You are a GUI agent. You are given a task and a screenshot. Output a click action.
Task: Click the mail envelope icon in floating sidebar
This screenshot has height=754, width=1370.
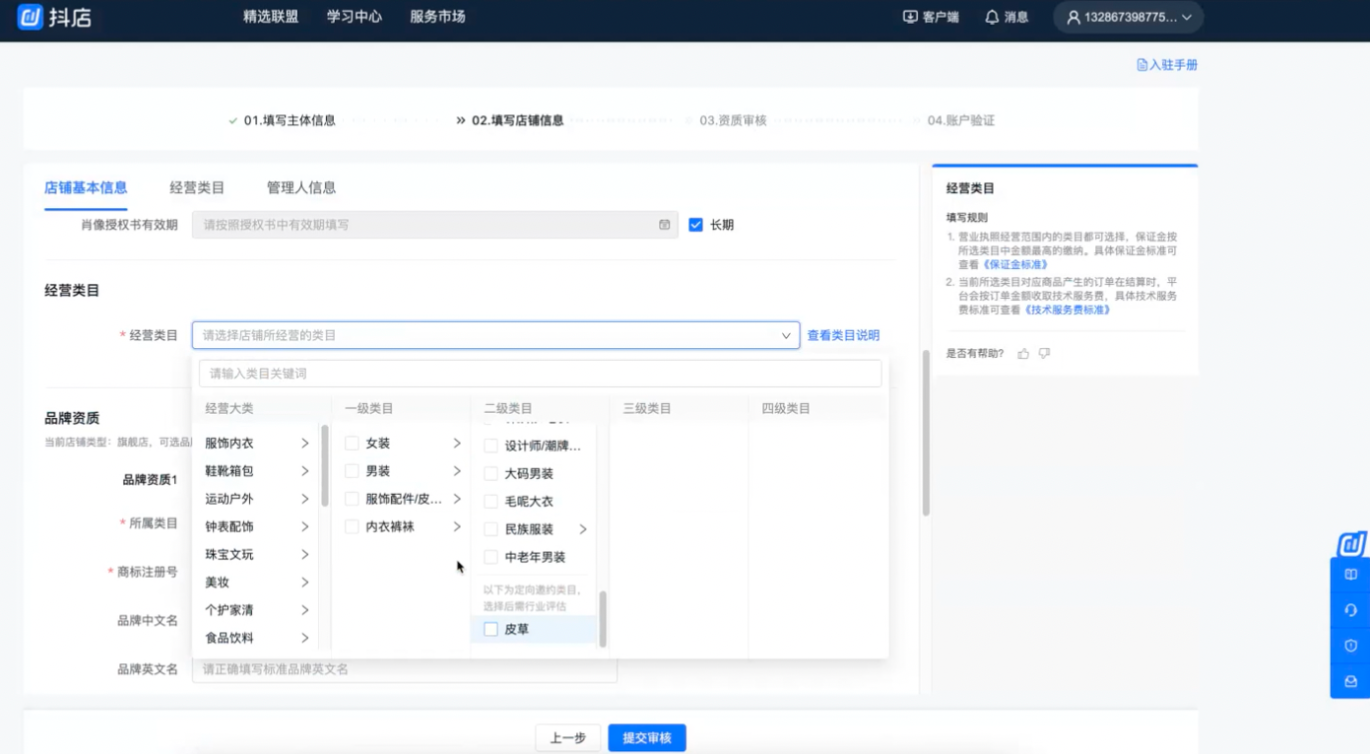point(1350,681)
